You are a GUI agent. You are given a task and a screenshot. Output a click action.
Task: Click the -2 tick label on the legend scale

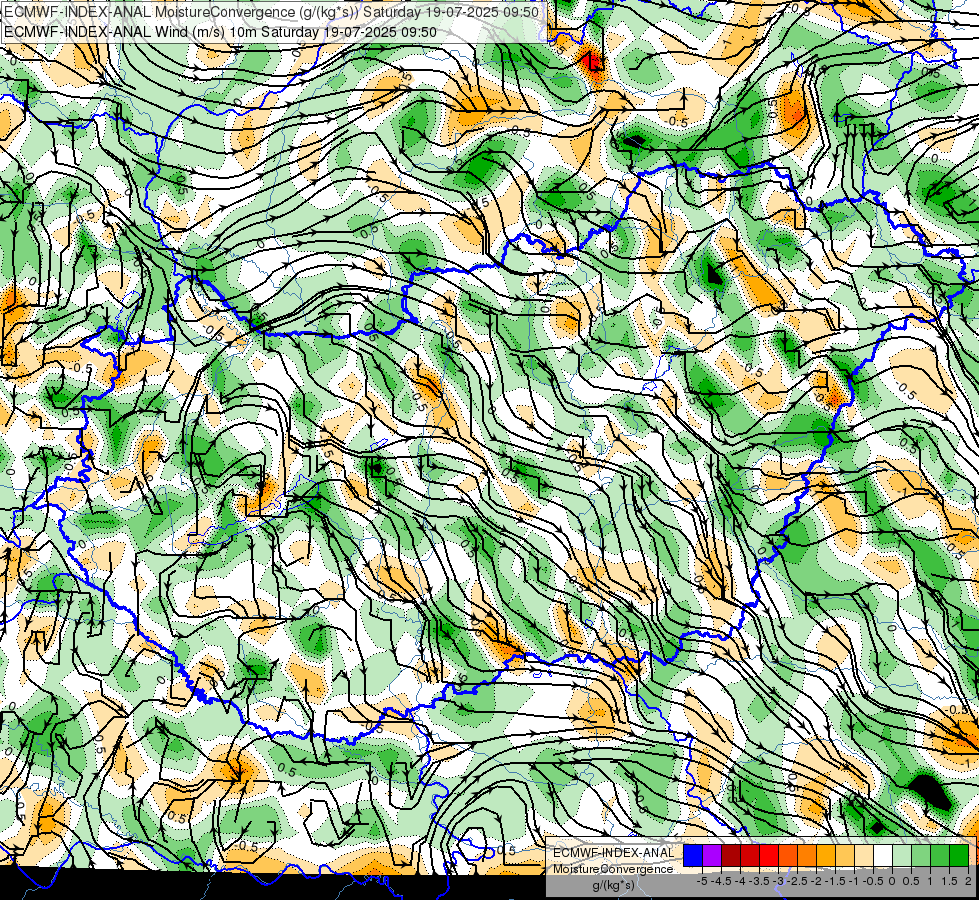click(816, 881)
